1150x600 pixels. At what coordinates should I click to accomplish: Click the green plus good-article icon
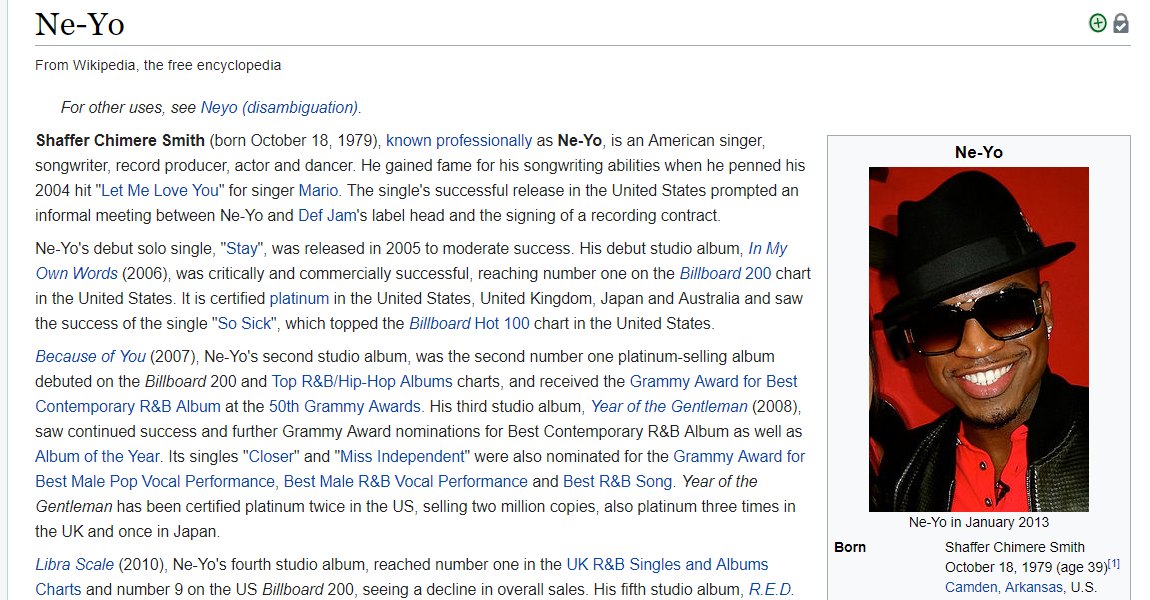point(1097,23)
